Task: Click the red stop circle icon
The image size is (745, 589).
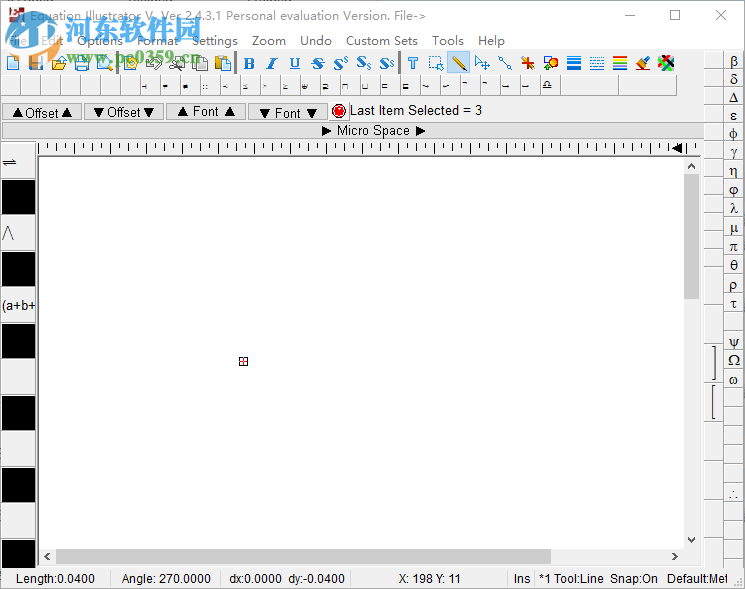Action: coord(339,111)
